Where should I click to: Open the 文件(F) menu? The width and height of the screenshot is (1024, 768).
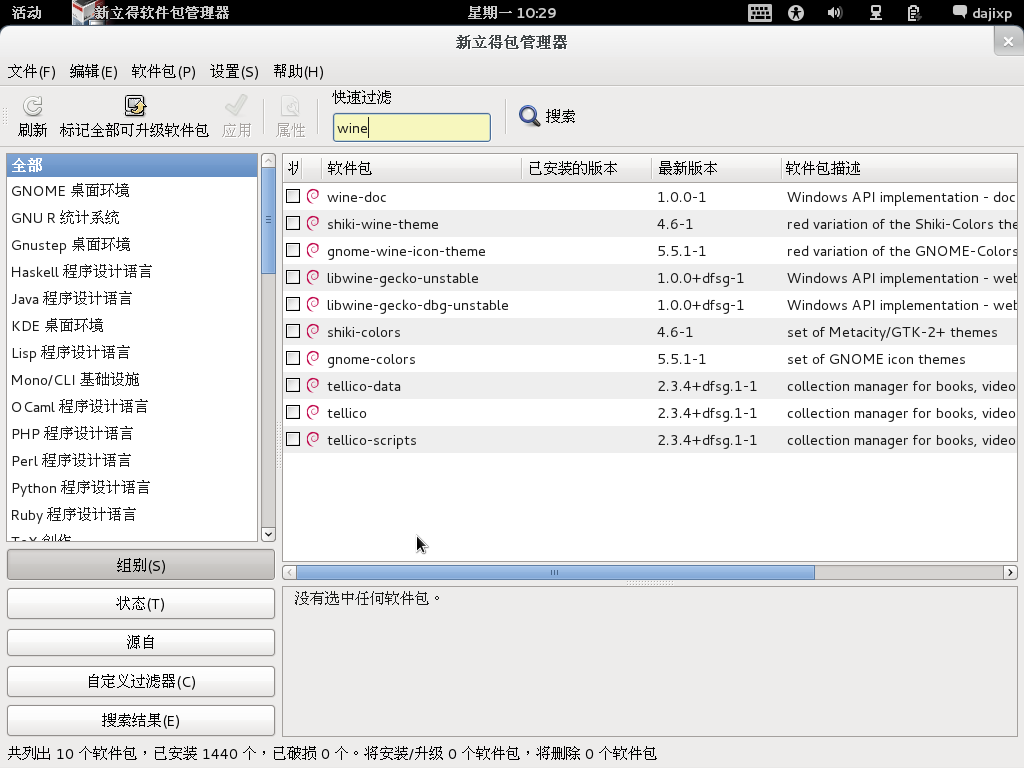tap(31, 71)
